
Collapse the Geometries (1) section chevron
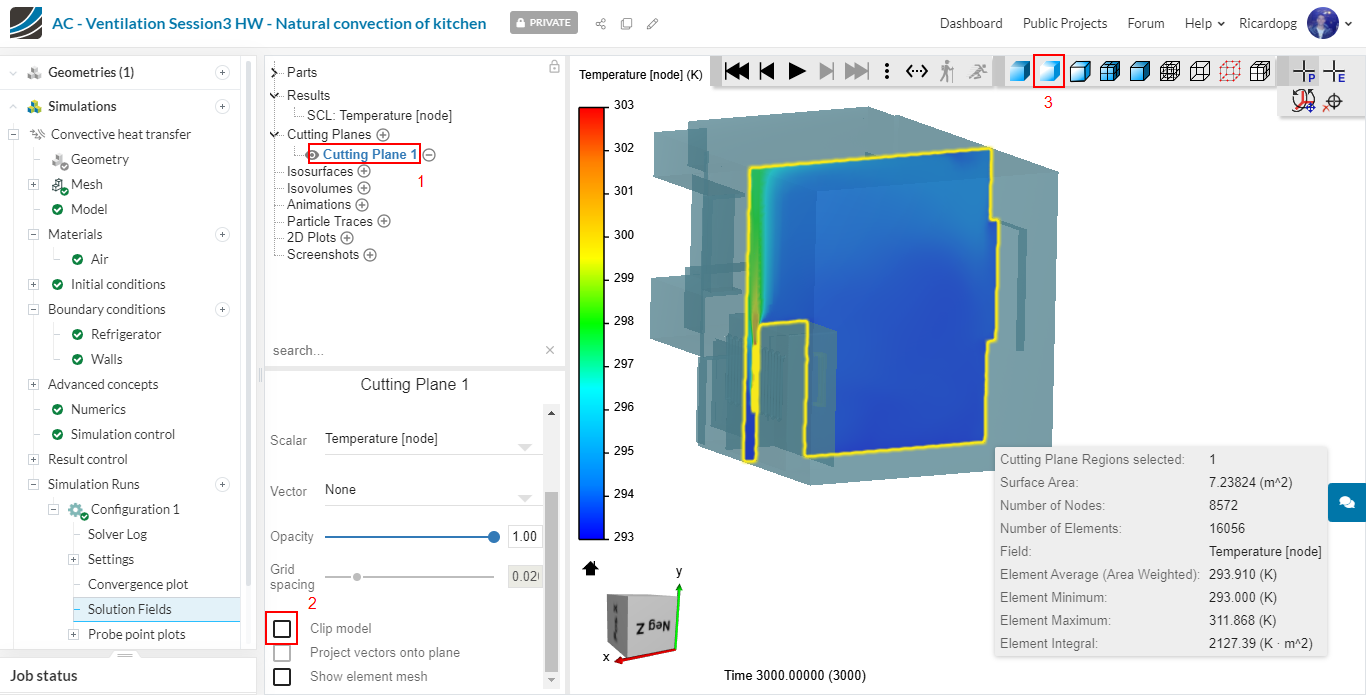click(14, 73)
